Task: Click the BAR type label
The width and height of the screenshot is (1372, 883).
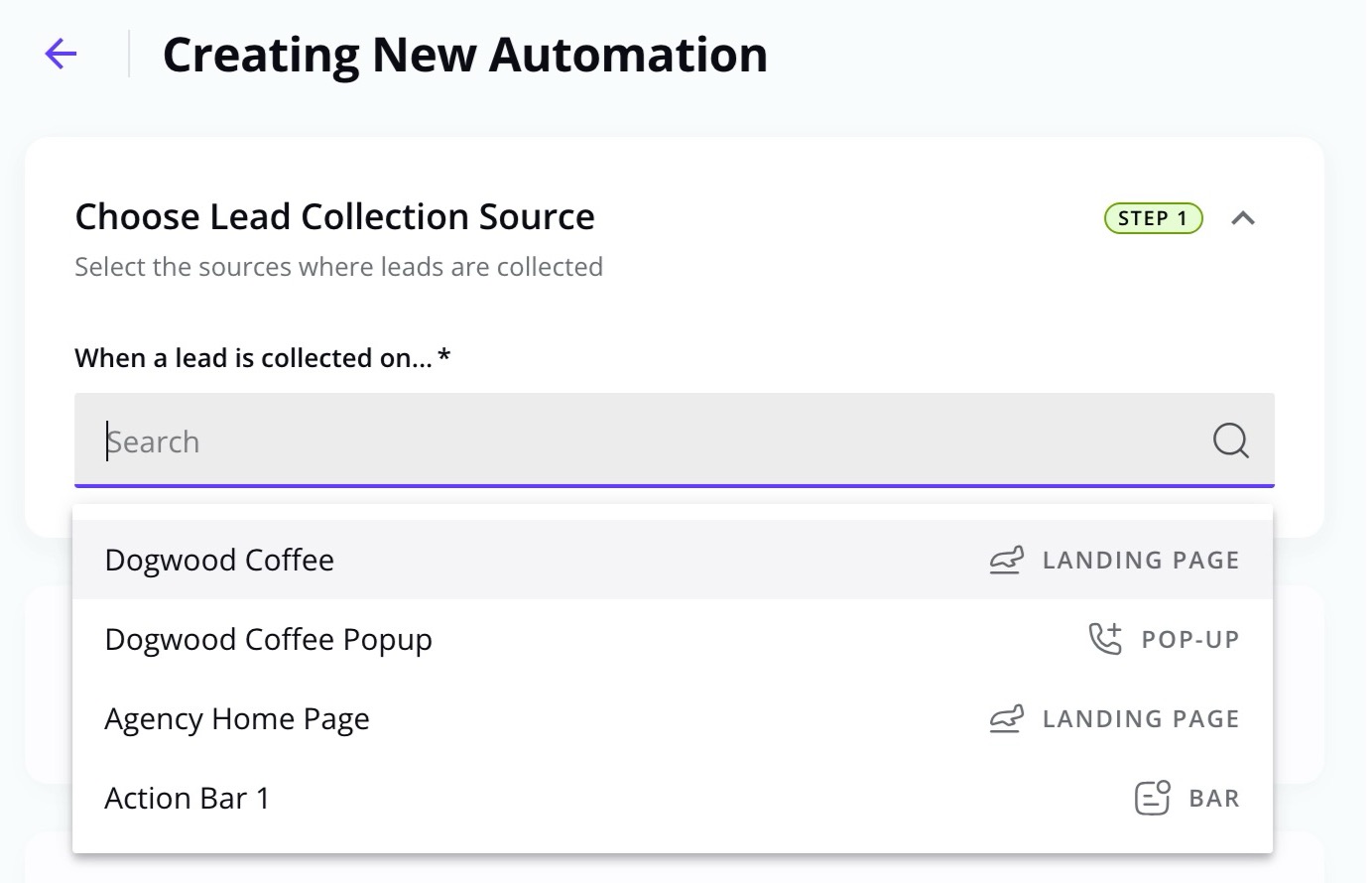Action: pyautogui.click(x=1214, y=799)
